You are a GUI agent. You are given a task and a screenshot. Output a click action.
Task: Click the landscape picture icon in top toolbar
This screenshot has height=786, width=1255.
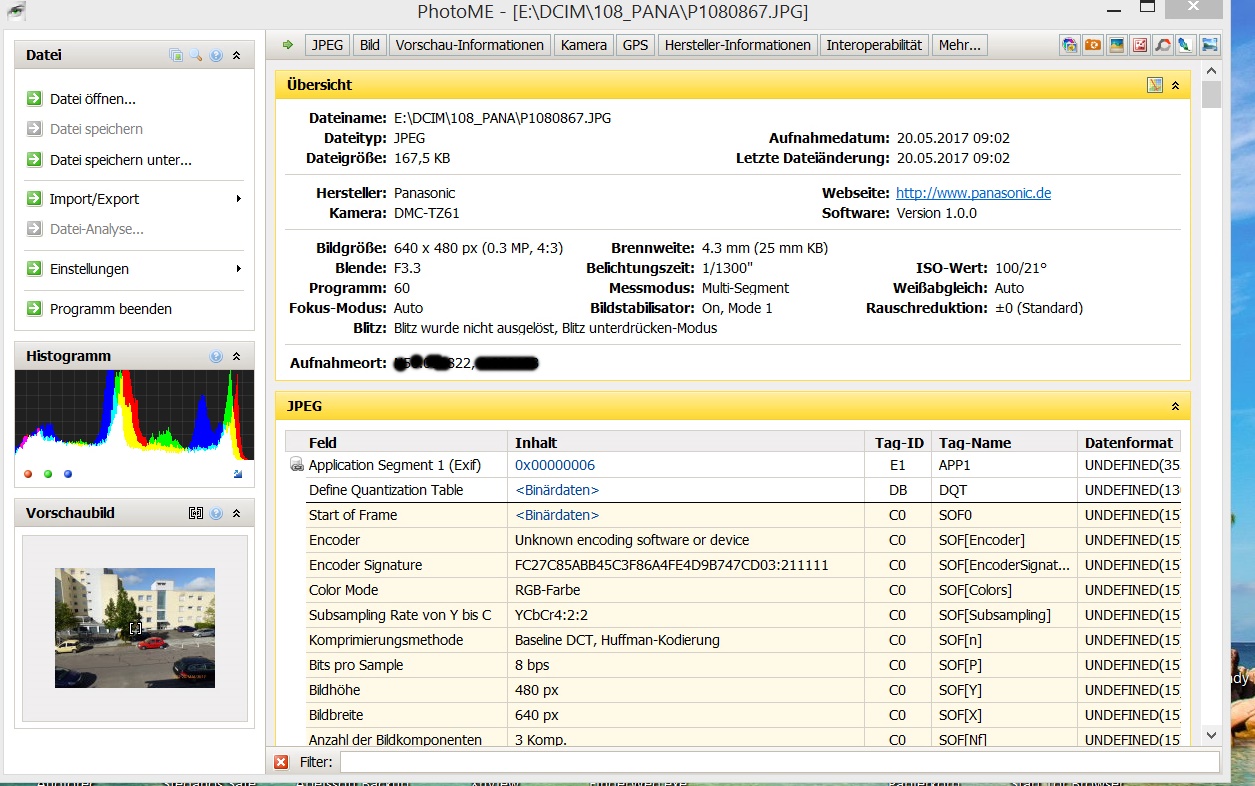1116,45
